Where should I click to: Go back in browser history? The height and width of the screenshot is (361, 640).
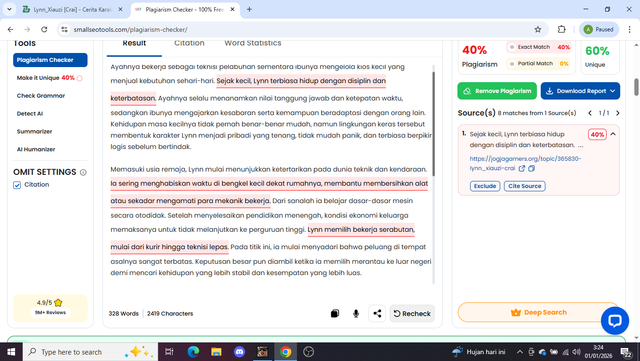pos(11,29)
